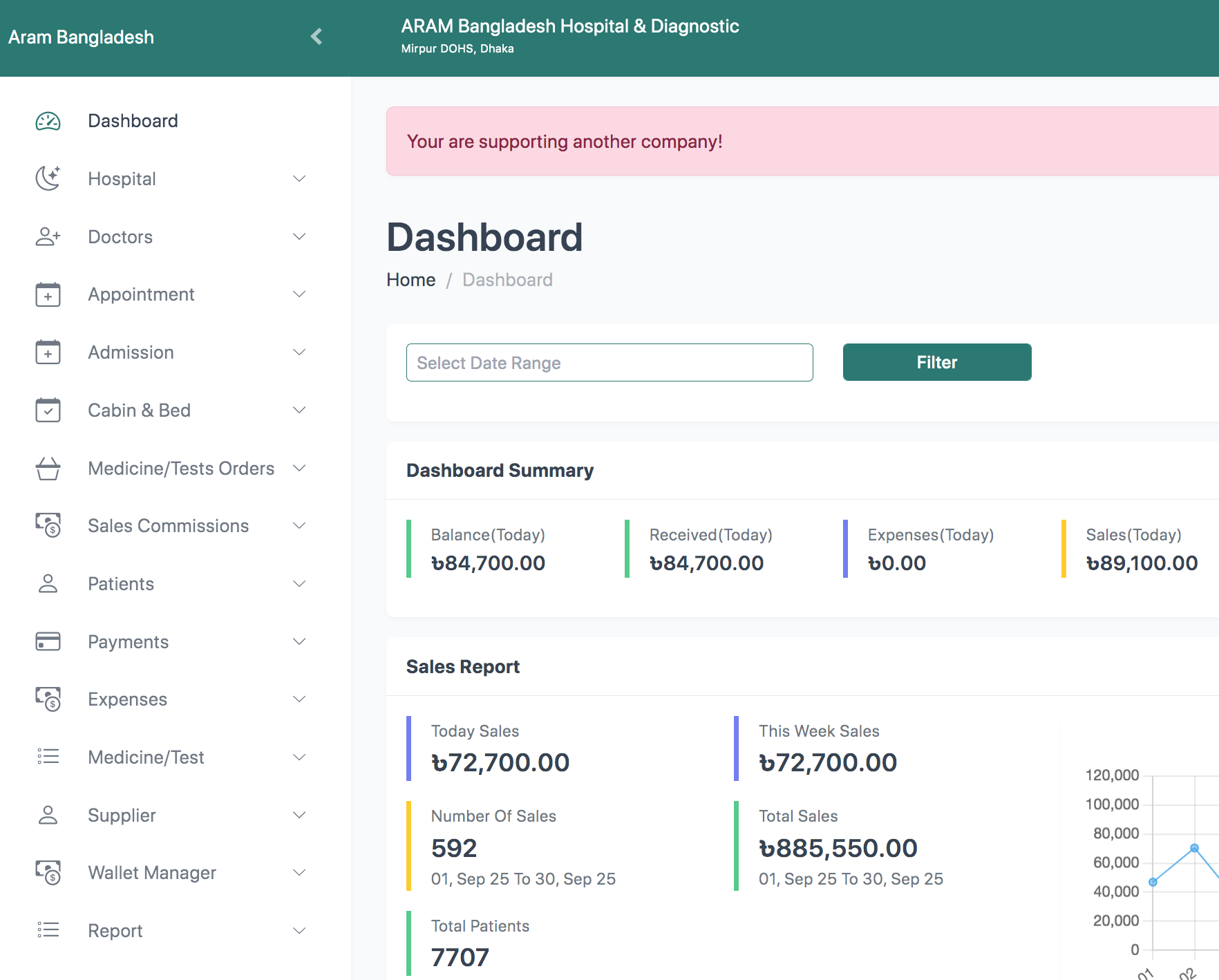1219x980 pixels.
Task: Click the Doctors add-person icon
Action: pyautogui.click(x=48, y=237)
